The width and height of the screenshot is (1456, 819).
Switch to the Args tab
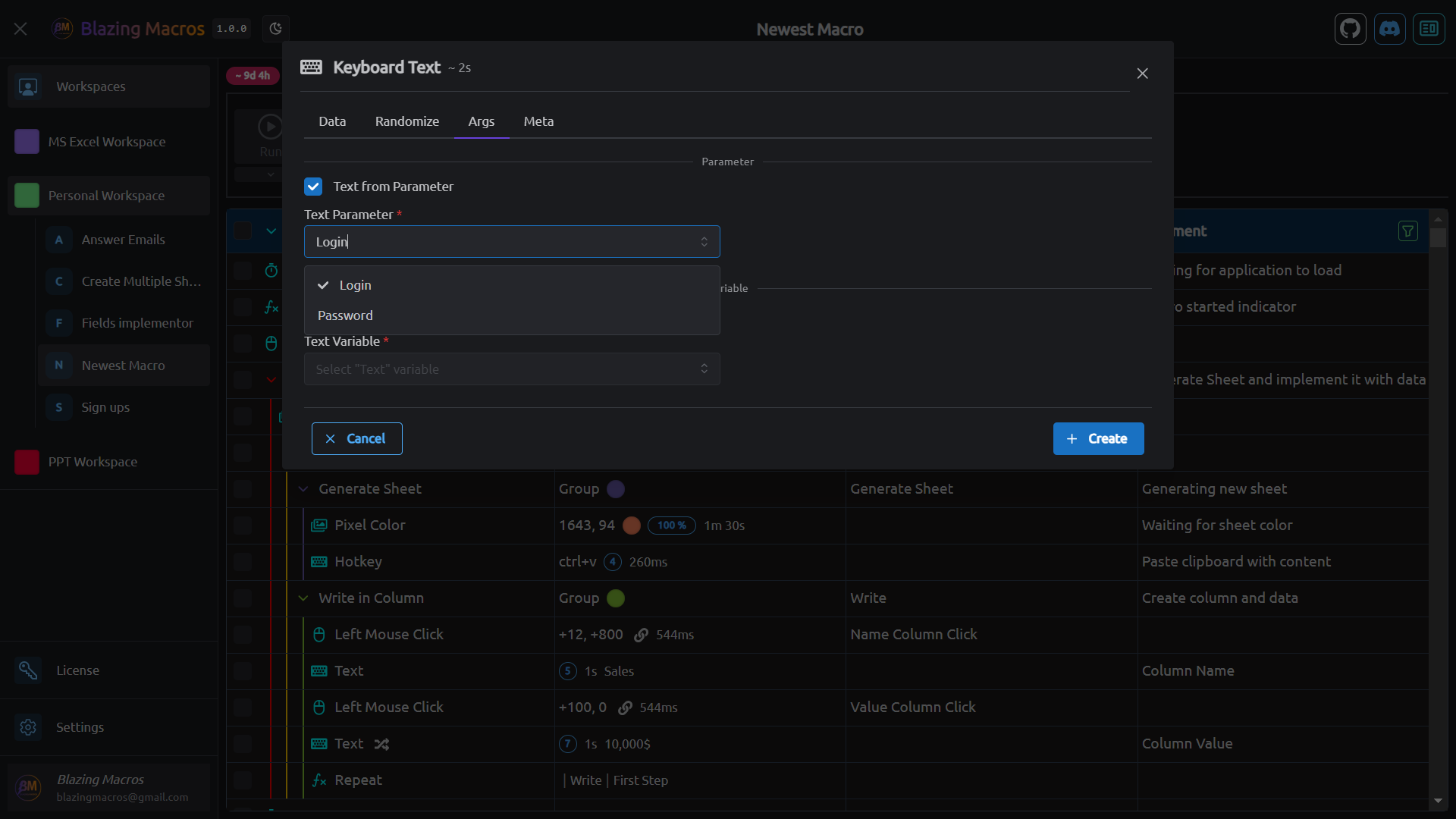482,121
